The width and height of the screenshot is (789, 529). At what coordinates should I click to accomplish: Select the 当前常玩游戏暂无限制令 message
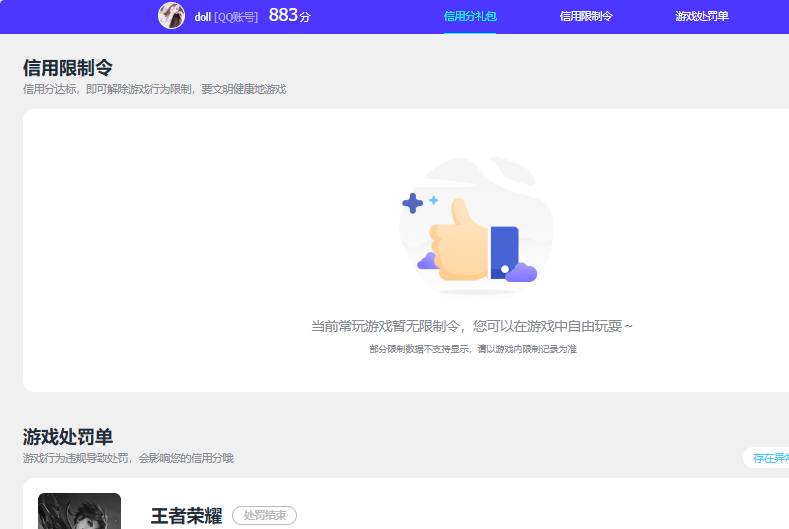pos(471,326)
